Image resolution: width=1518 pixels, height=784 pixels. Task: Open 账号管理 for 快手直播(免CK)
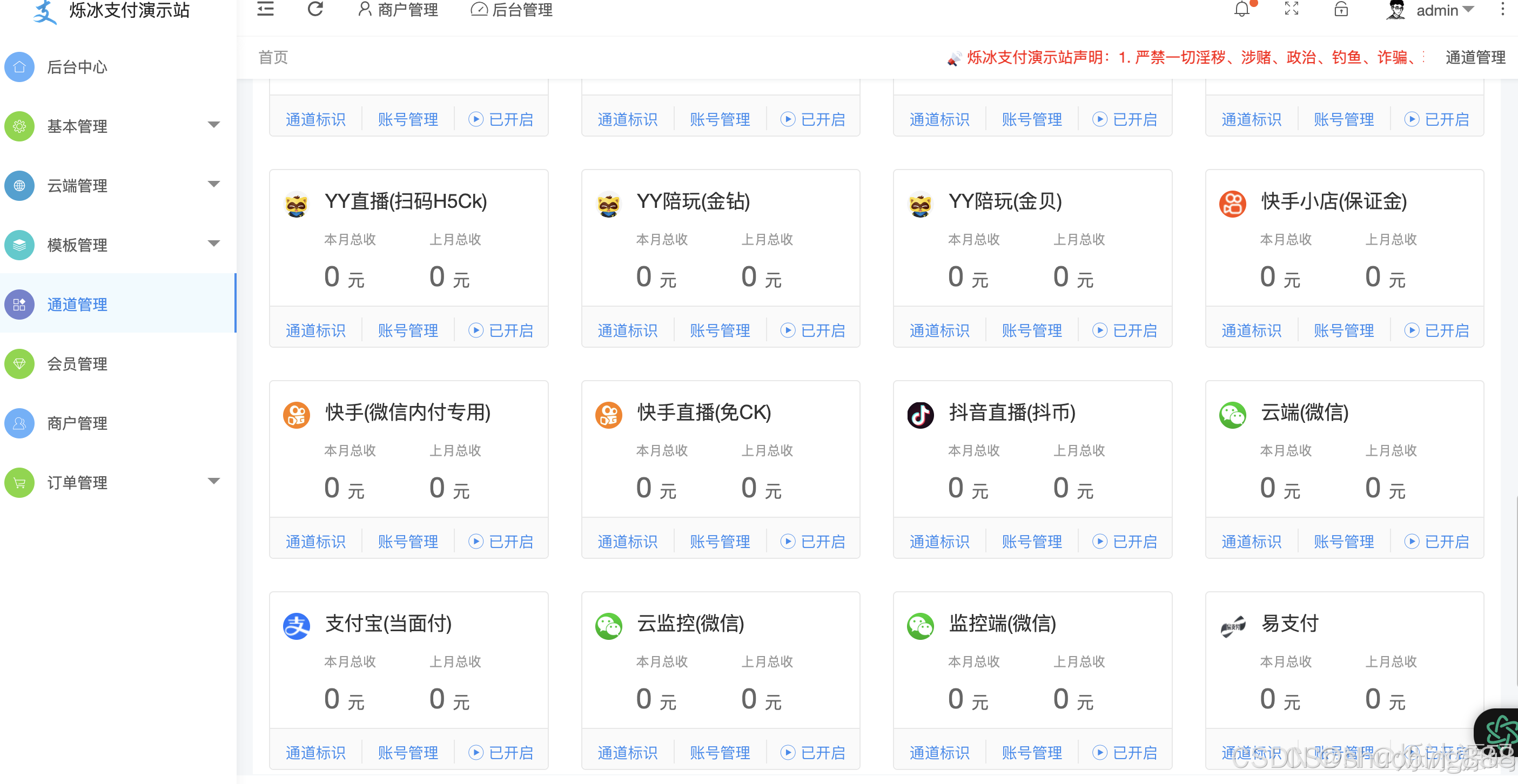click(x=720, y=542)
